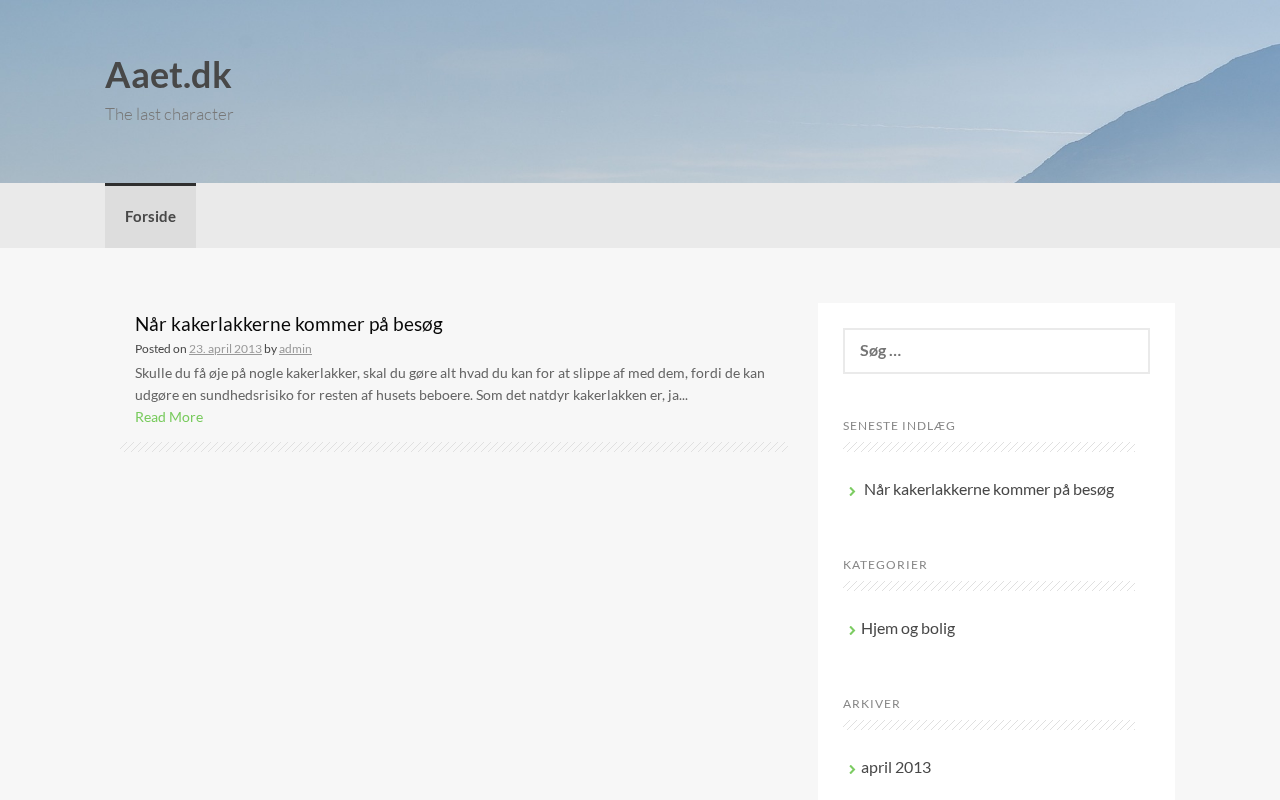
Task: Click the Arkiver widget heading
Action: click(x=872, y=704)
